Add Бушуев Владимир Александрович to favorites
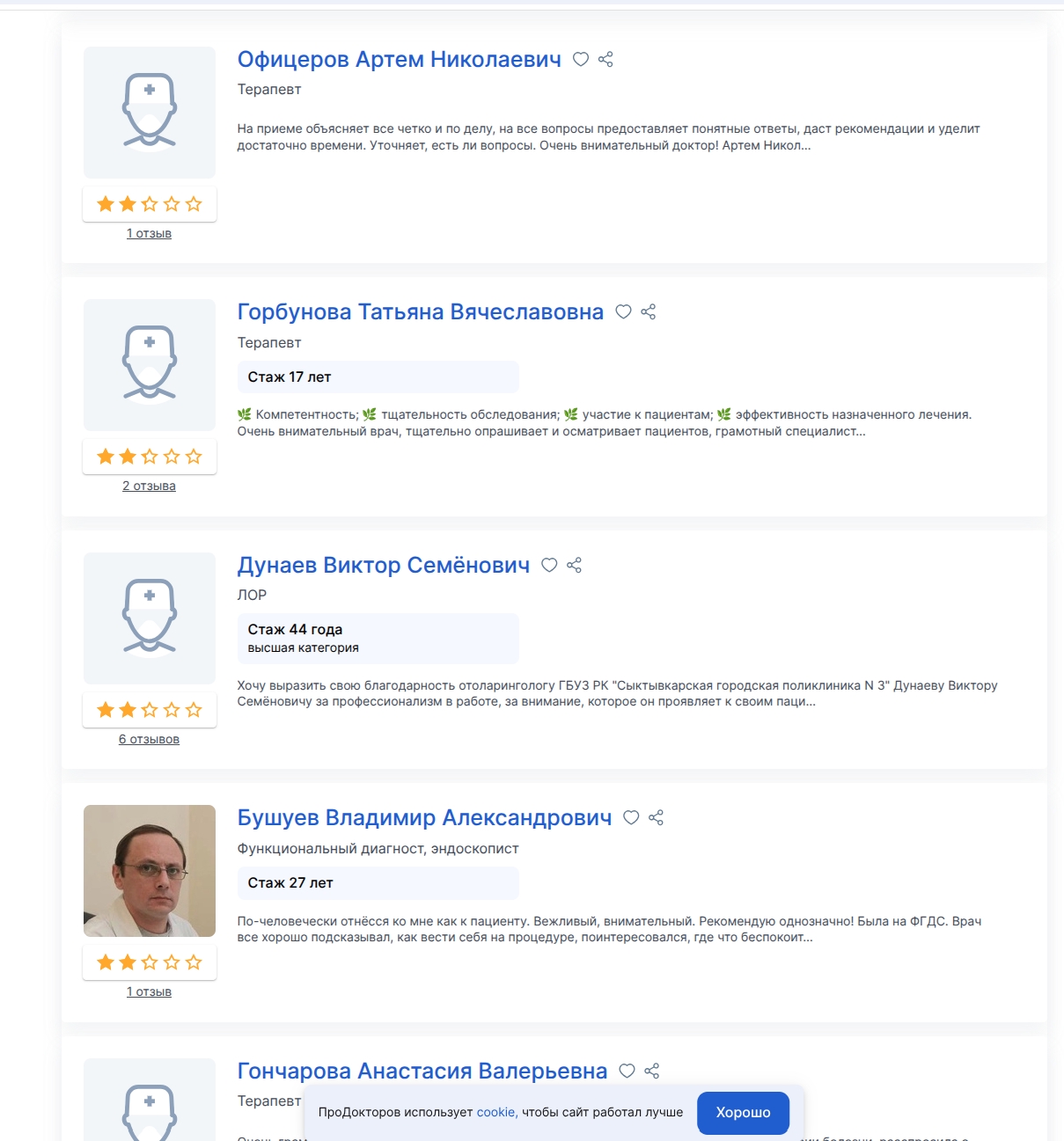 pyautogui.click(x=631, y=818)
